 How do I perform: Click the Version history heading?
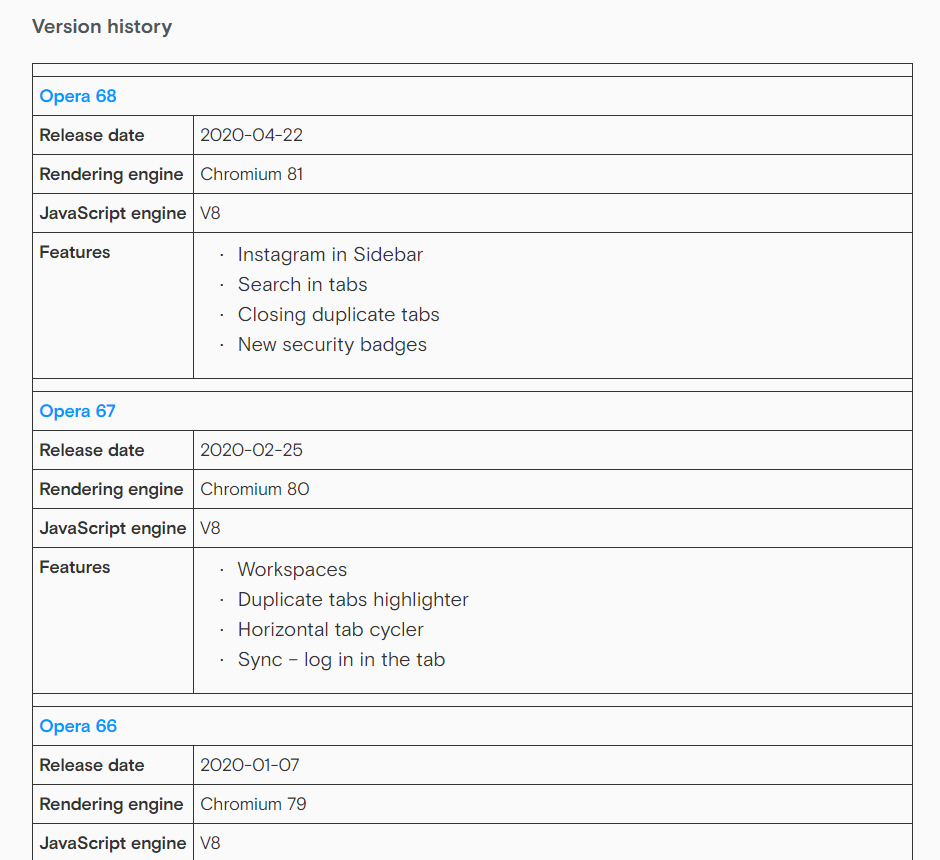click(x=102, y=26)
